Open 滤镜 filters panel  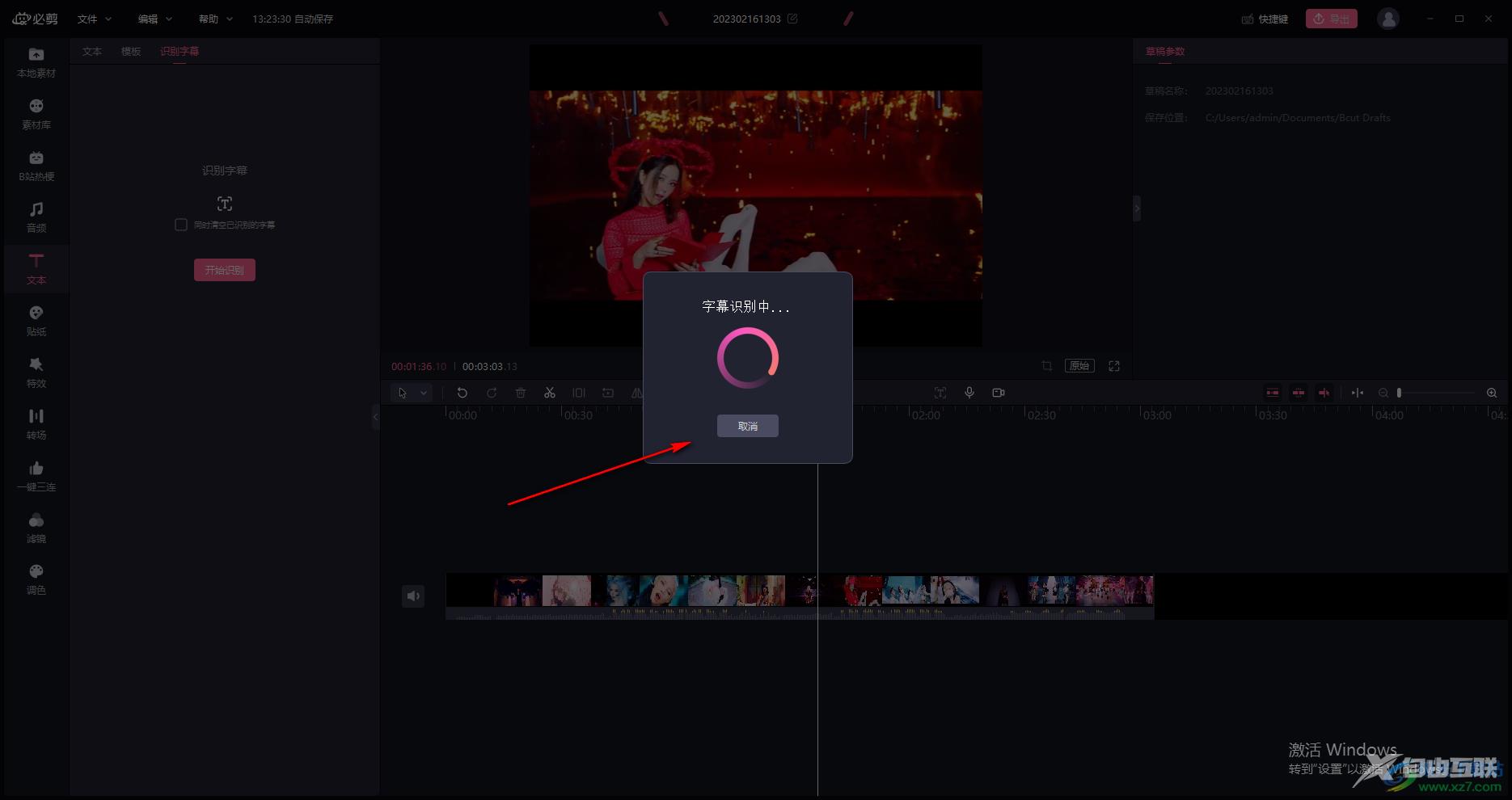point(36,528)
